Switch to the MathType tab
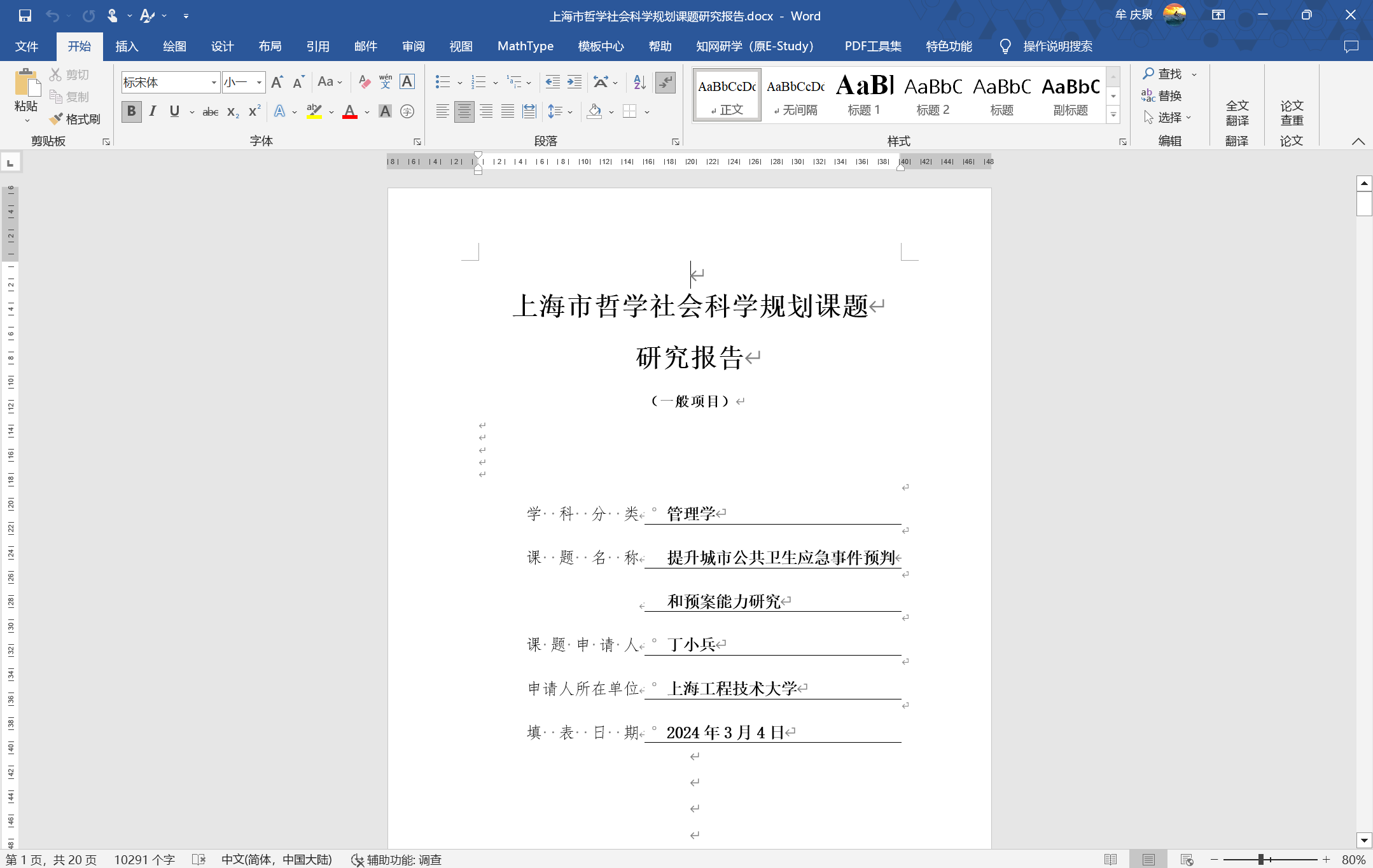The width and height of the screenshot is (1373, 868). pos(526,46)
